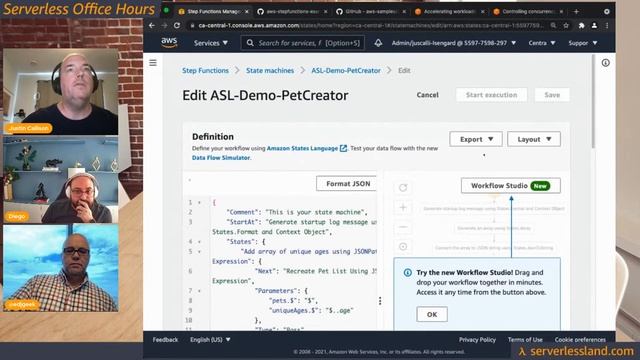Open the Export dropdown
This screenshot has width=640, height=360.
[x=476, y=139]
